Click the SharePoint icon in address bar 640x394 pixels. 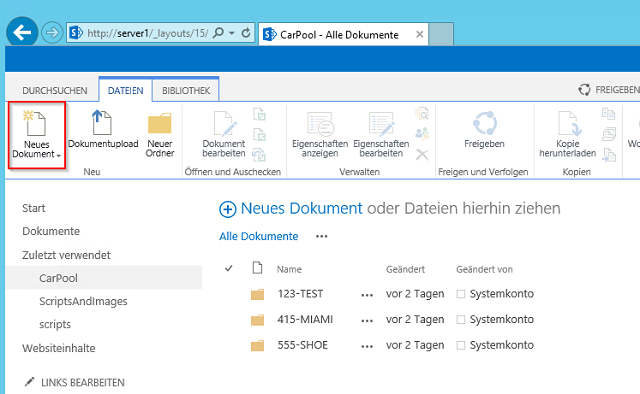(76, 33)
